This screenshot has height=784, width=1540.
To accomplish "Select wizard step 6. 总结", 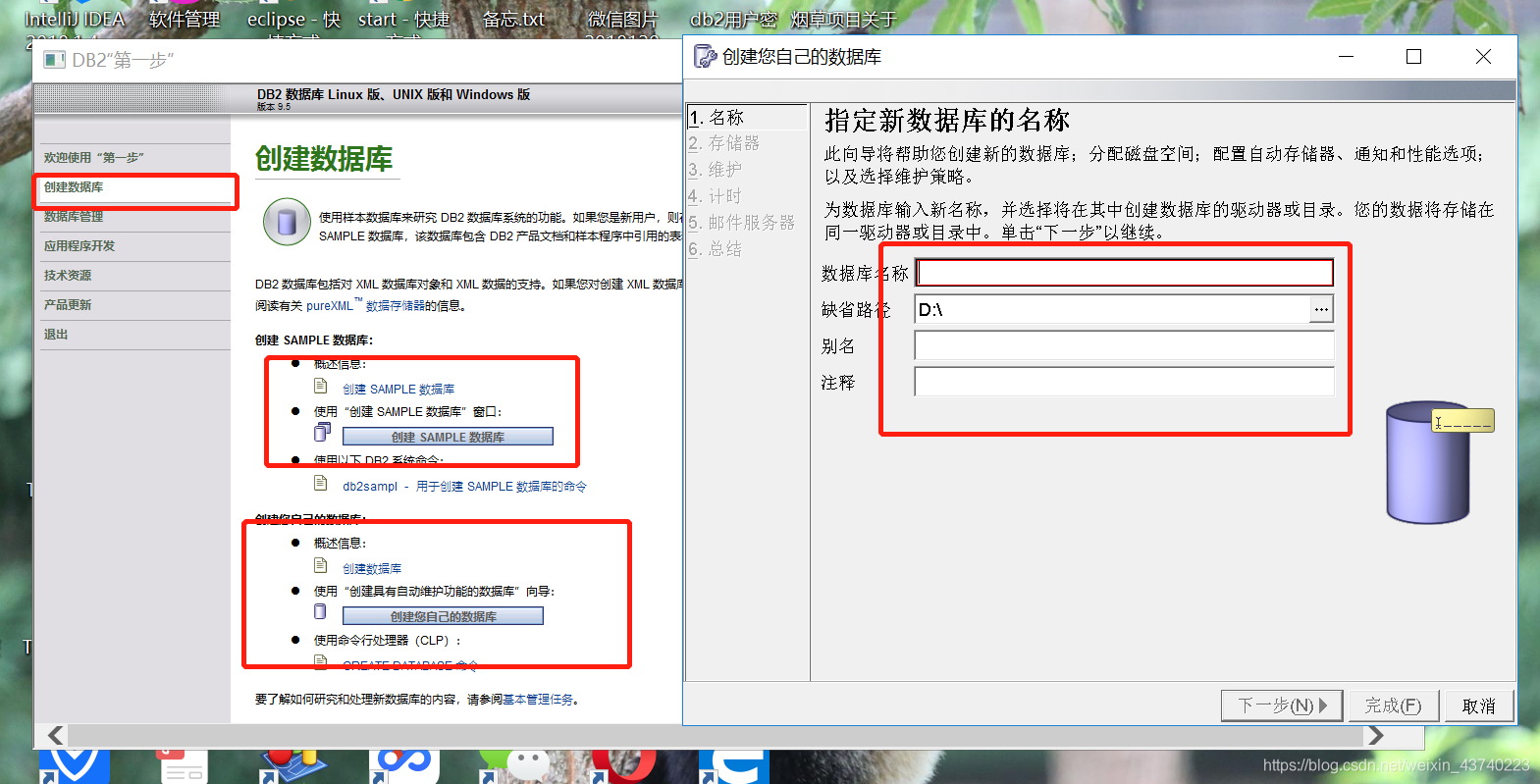I will [x=716, y=249].
